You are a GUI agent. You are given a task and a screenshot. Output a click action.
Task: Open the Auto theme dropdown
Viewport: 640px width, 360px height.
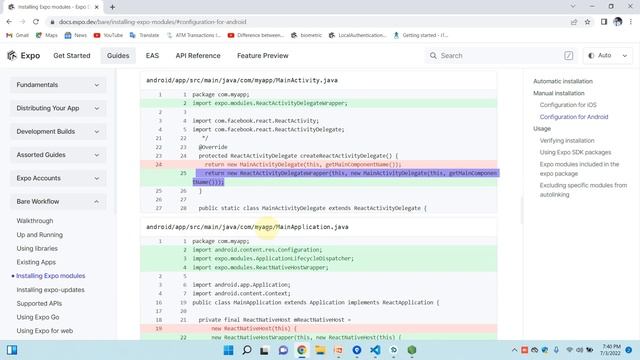pos(608,56)
